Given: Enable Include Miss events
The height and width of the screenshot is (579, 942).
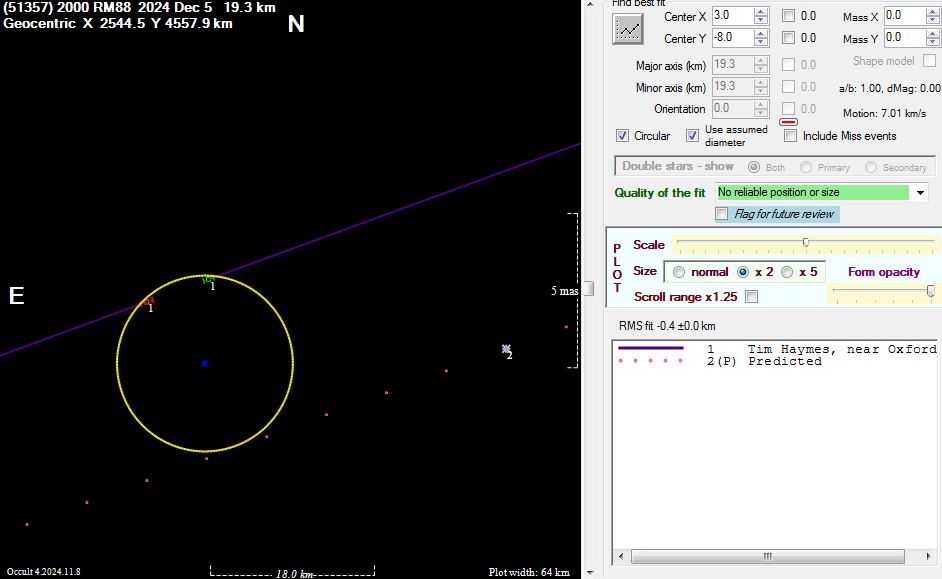Looking at the screenshot, I should pyautogui.click(x=790, y=136).
